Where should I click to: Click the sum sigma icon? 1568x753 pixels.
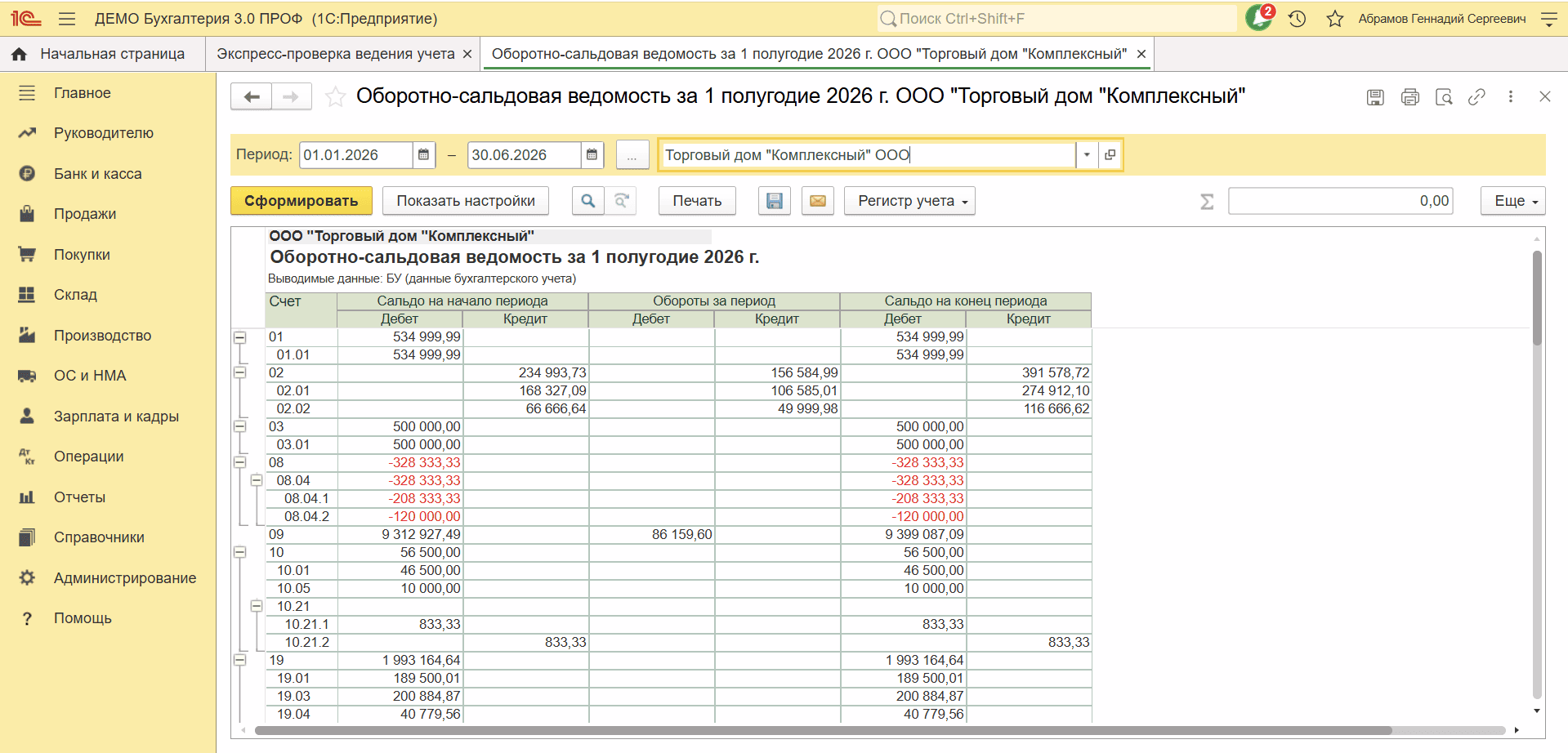(1207, 201)
